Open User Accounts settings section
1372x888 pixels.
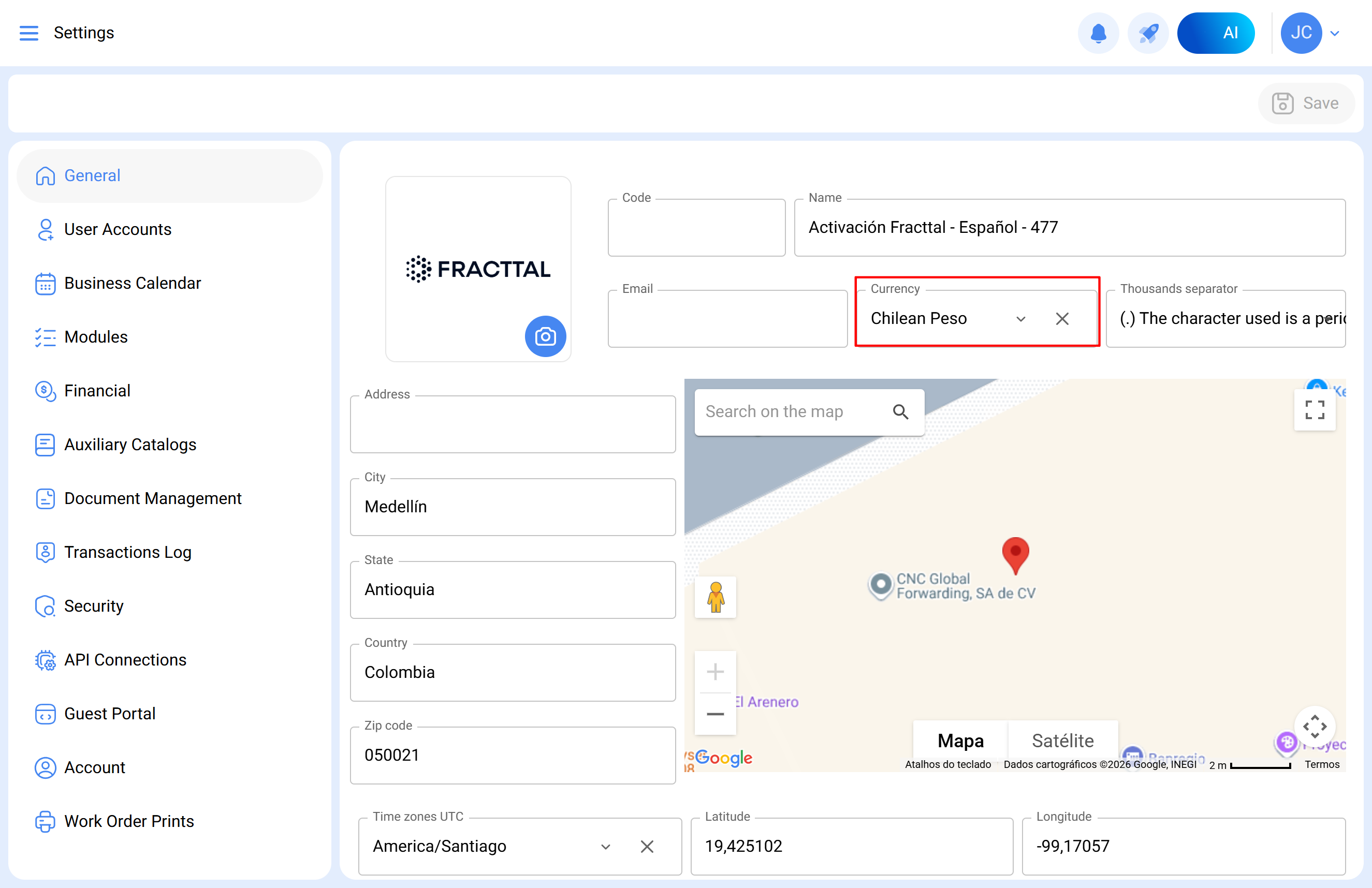pos(118,229)
